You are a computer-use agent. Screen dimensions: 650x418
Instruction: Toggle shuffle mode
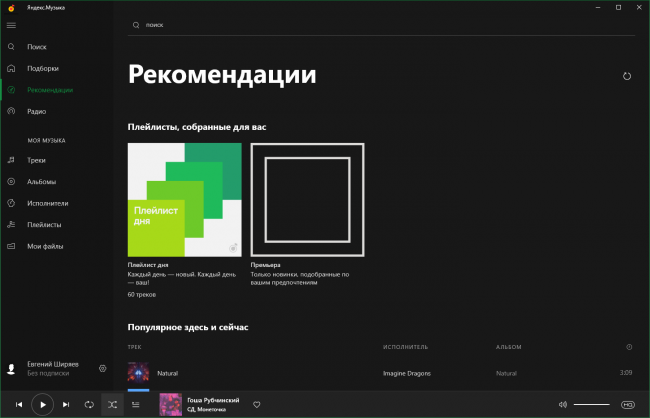[x=112, y=405]
